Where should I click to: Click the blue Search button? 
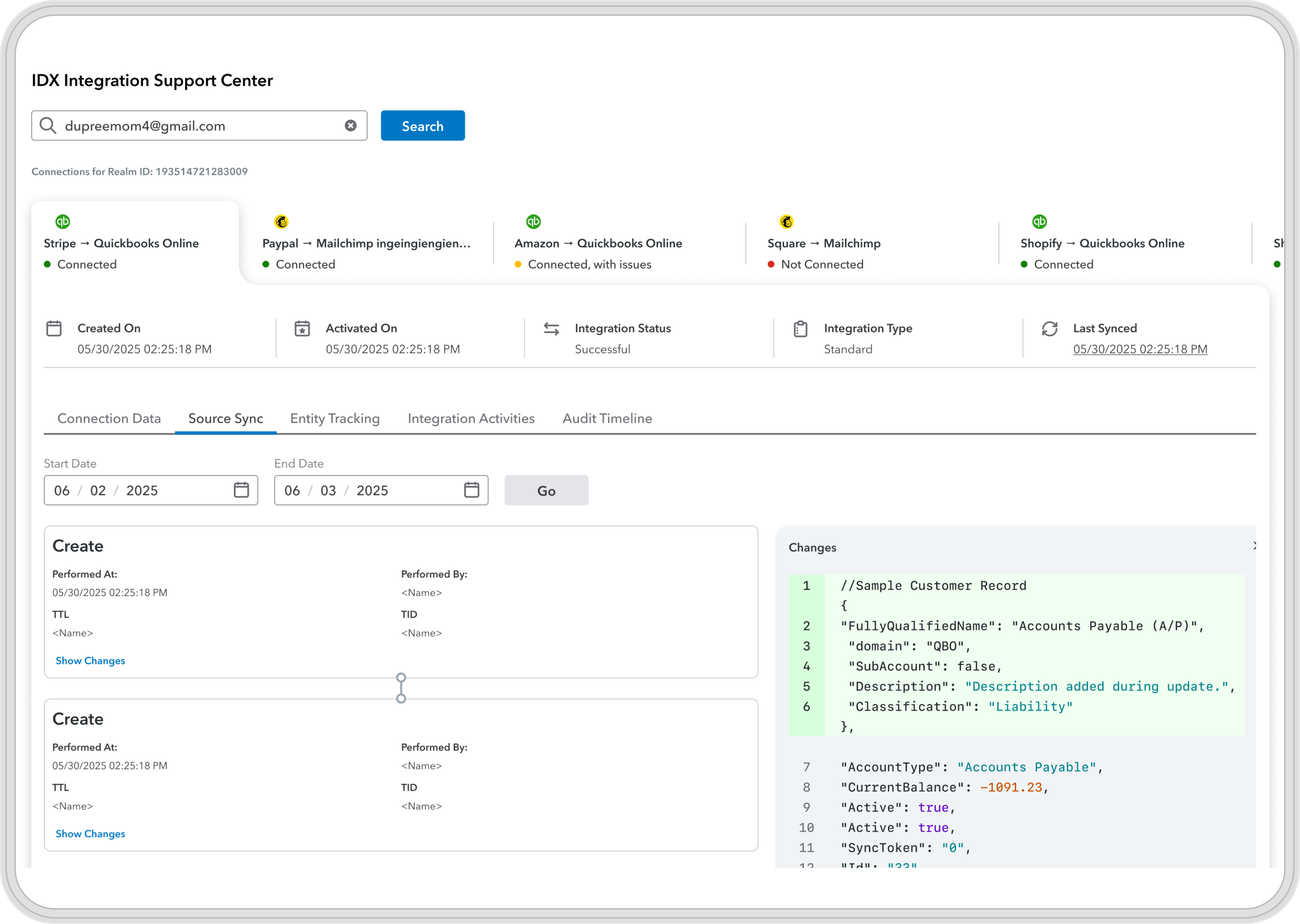point(423,126)
